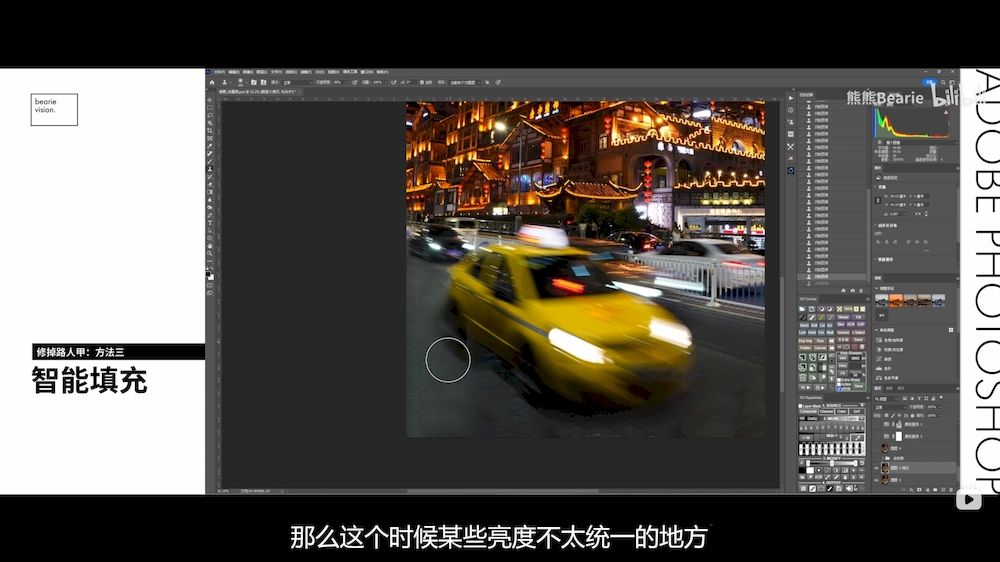Viewport: 1000px width, 562px height.
Task: Select the Rectangular Marquee tool
Action: [210, 108]
